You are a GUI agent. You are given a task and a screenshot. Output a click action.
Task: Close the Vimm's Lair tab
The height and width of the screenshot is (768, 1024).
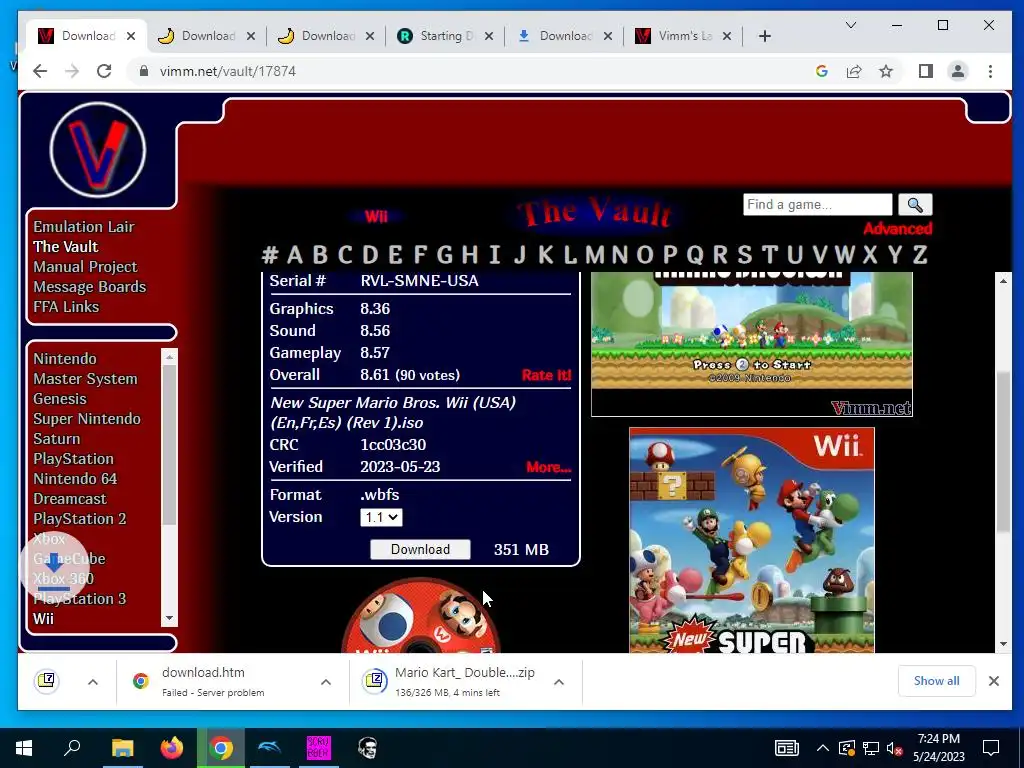(x=727, y=36)
